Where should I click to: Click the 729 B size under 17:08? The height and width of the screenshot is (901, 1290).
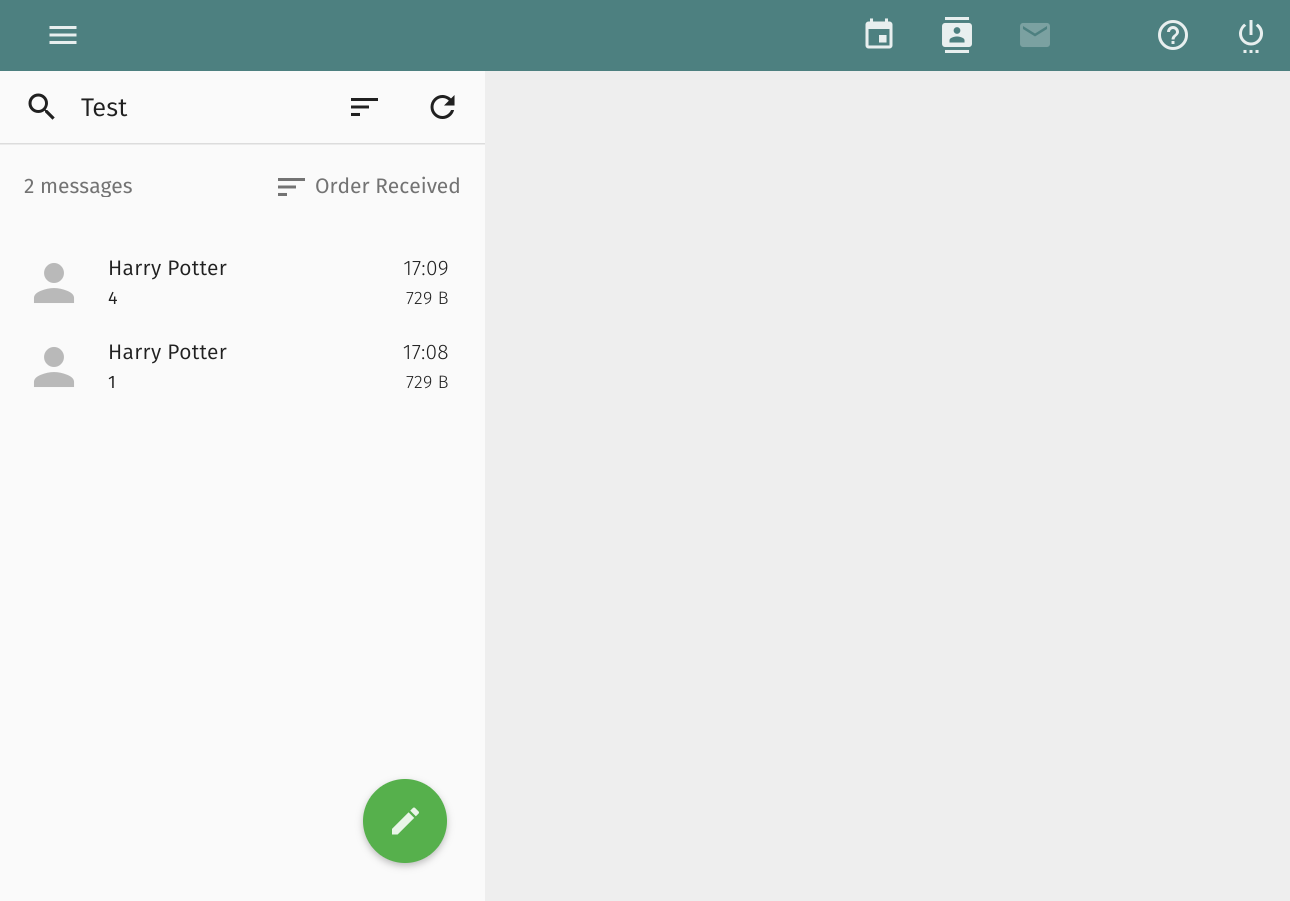[427, 382]
